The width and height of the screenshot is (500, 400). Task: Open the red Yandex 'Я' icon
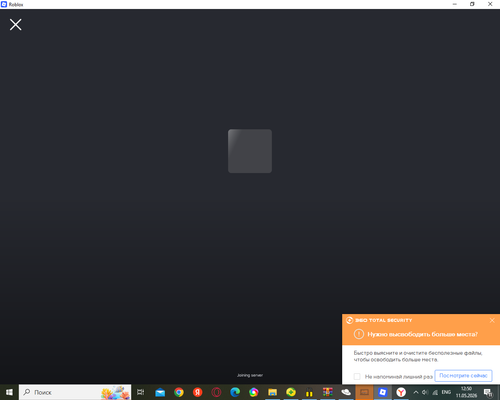pos(198,392)
